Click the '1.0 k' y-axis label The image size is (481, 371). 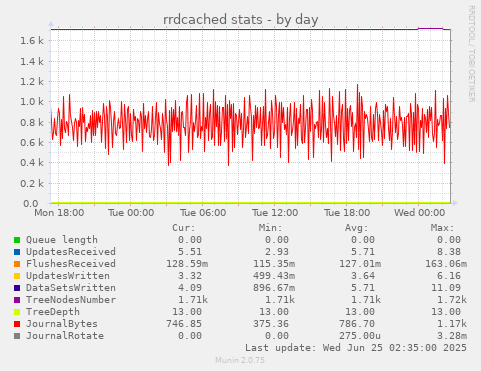(x=32, y=102)
